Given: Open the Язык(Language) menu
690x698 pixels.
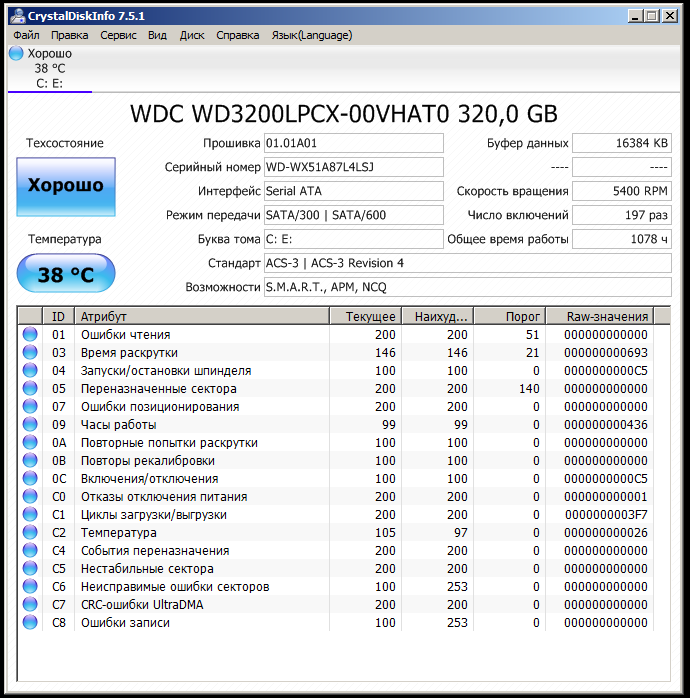Looking at the screenshot, I should click(x=312, y=35).
